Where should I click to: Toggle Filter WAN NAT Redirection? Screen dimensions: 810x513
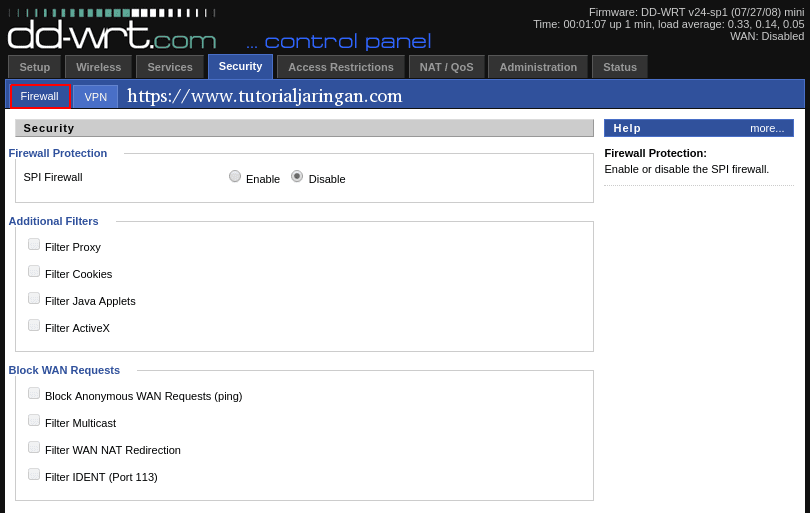[34, 447]
